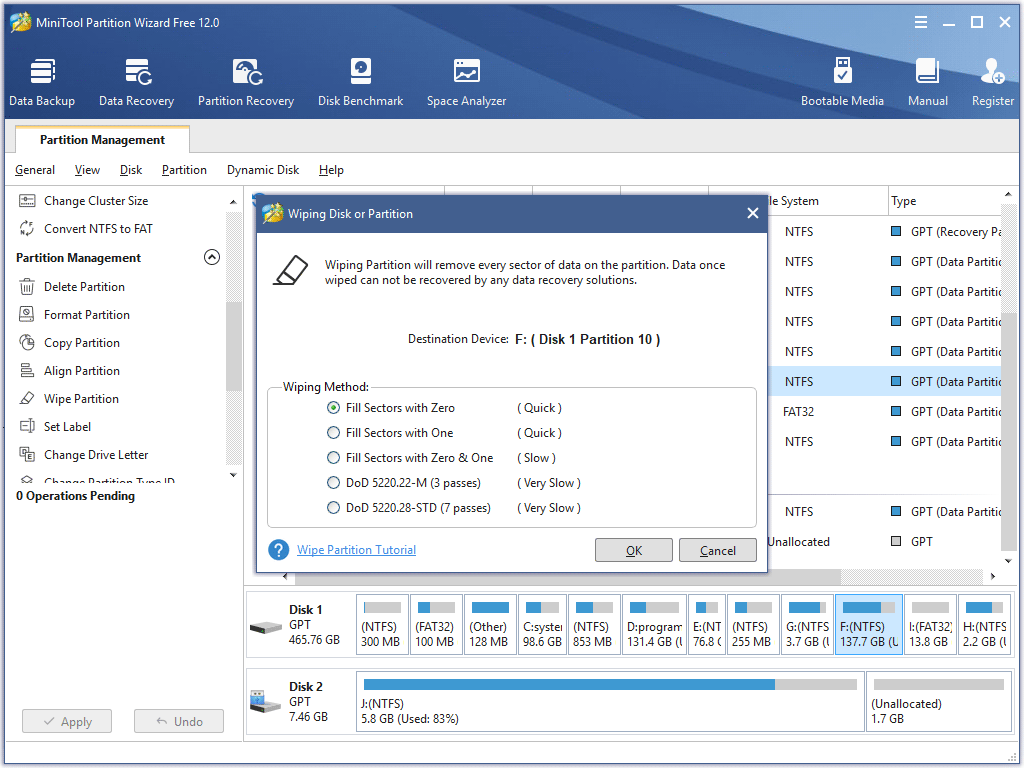
Task: Select the H:(NTFS) 2.2 GB partition block
Action: (985, 625)
